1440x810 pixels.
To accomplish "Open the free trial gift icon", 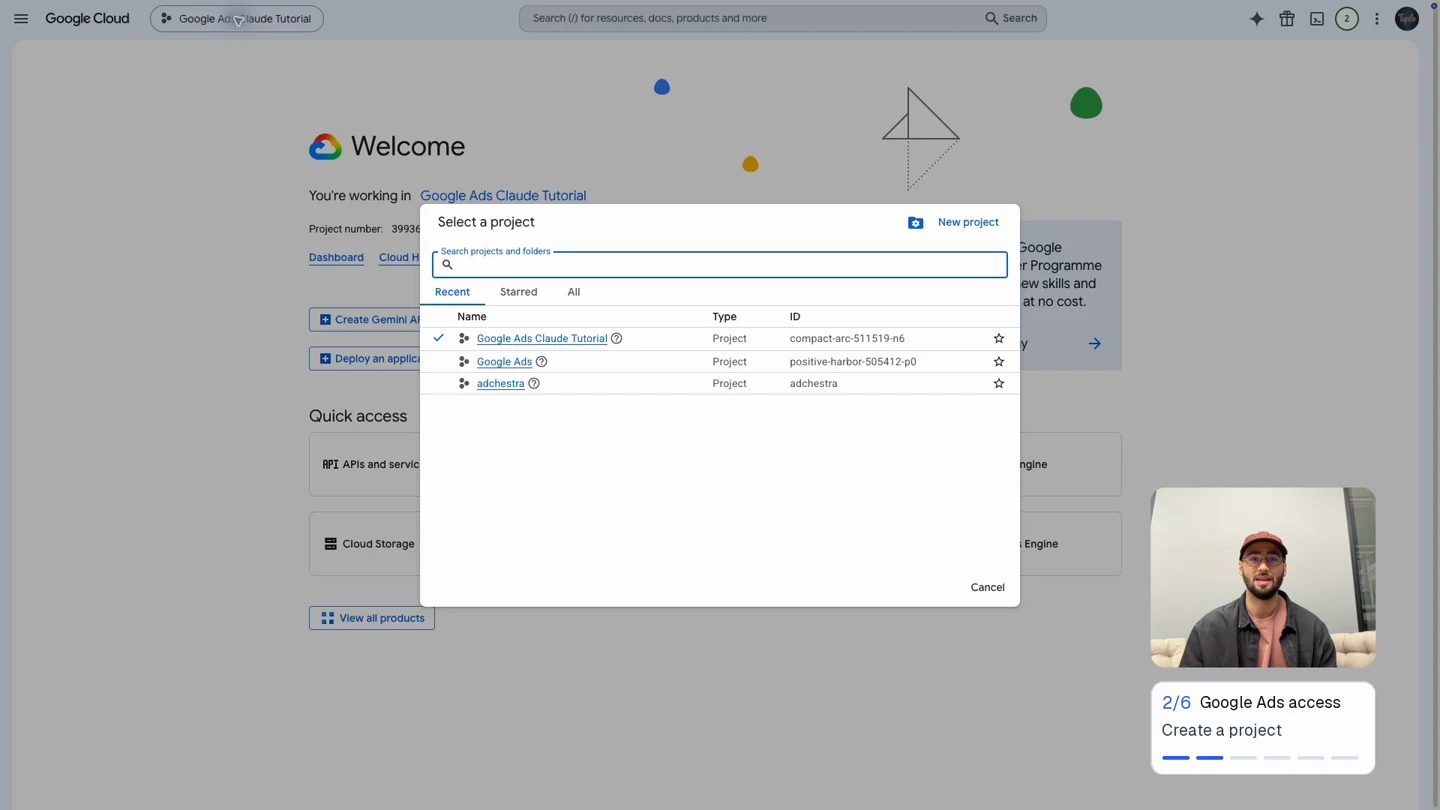I will (1287, 18).
